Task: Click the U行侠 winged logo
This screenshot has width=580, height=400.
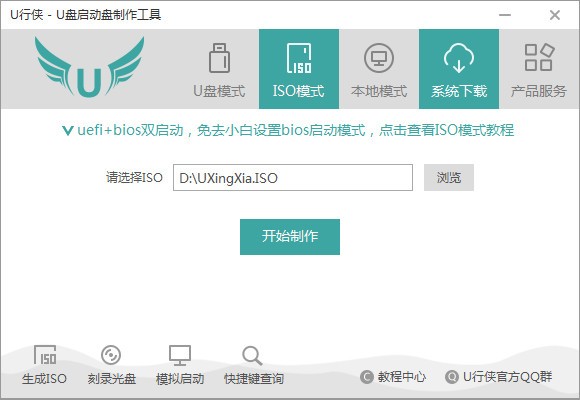Action: pos(90,67)
